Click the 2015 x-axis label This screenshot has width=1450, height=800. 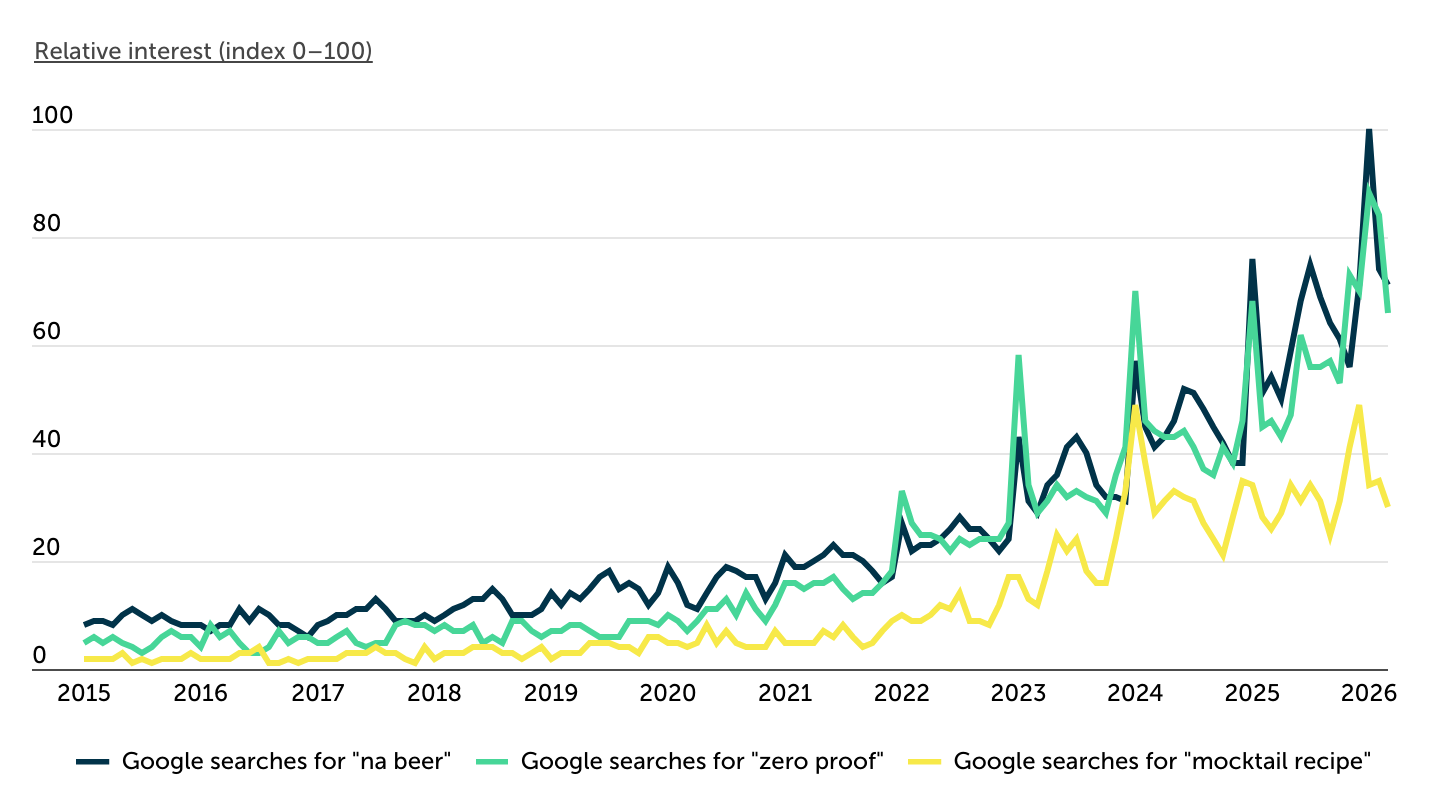pos(85,691)
